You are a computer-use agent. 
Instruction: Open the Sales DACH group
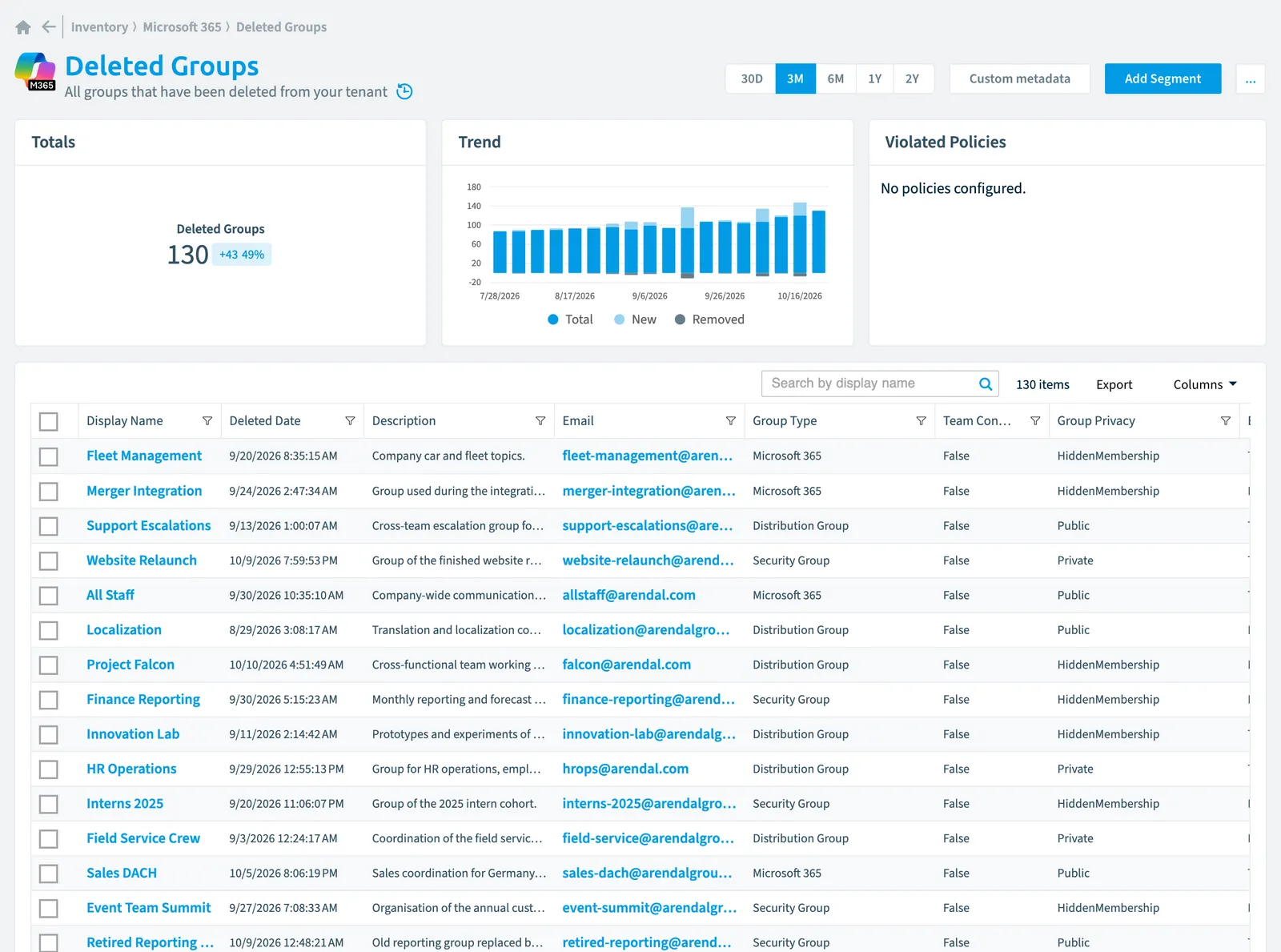tap(122, 874)
